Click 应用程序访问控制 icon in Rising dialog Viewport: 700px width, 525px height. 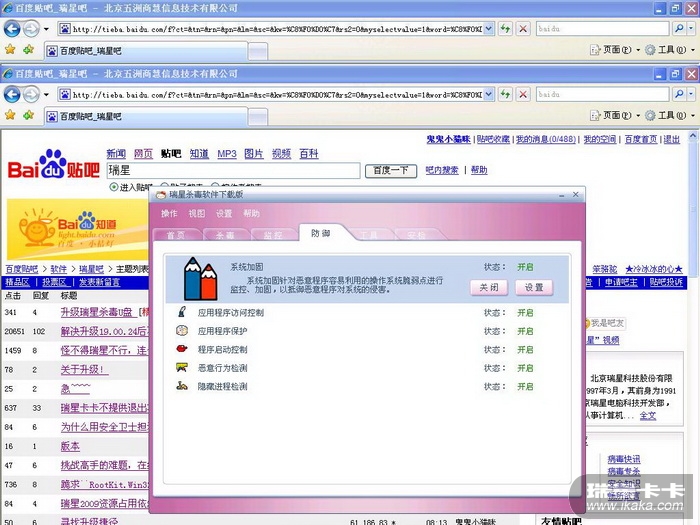tap(182, 312)
